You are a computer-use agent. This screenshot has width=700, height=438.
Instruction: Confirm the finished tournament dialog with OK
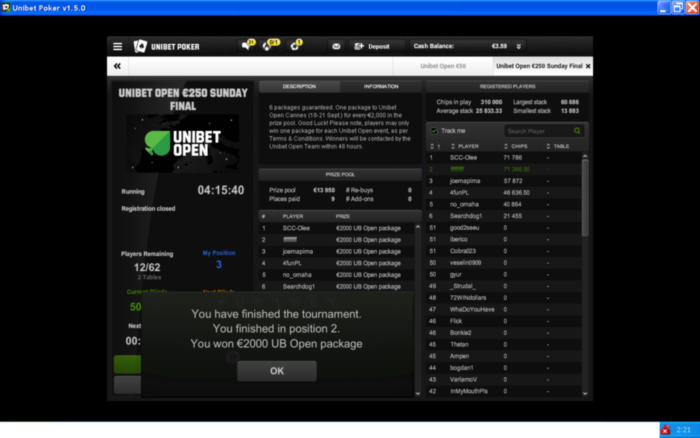click(x=277, y=371)
